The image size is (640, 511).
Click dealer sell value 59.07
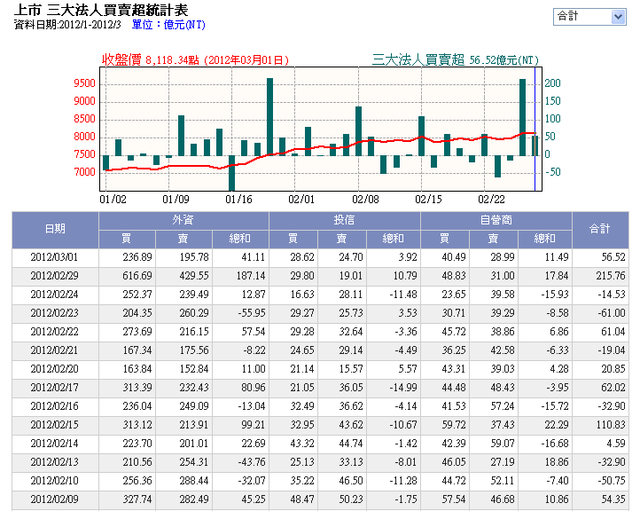pyautogui.click(x=502, y=443)
